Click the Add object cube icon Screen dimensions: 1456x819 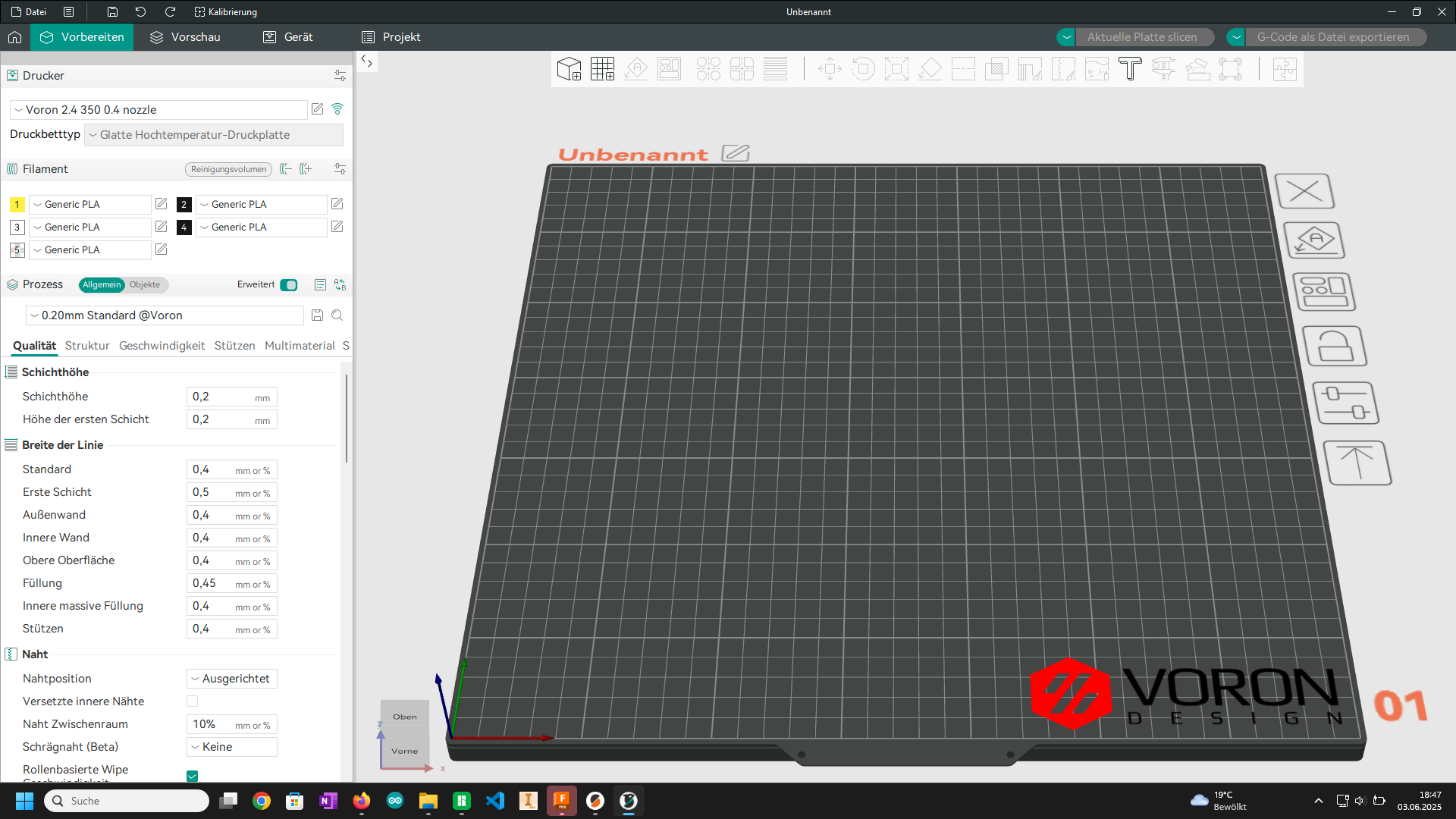pyautogui.click(x=569, y=69)
